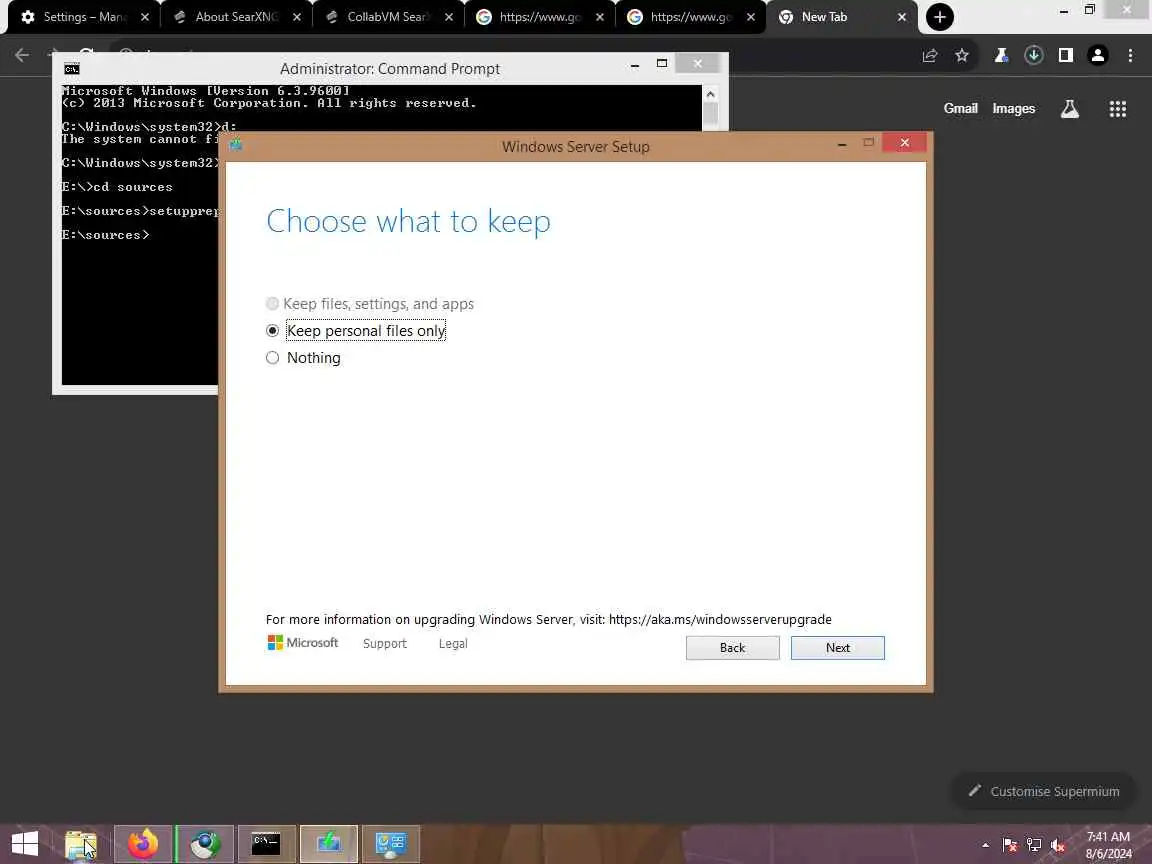1152x864 pixels.
Task: Open Gmail link on new tab page
Action: 960,108
